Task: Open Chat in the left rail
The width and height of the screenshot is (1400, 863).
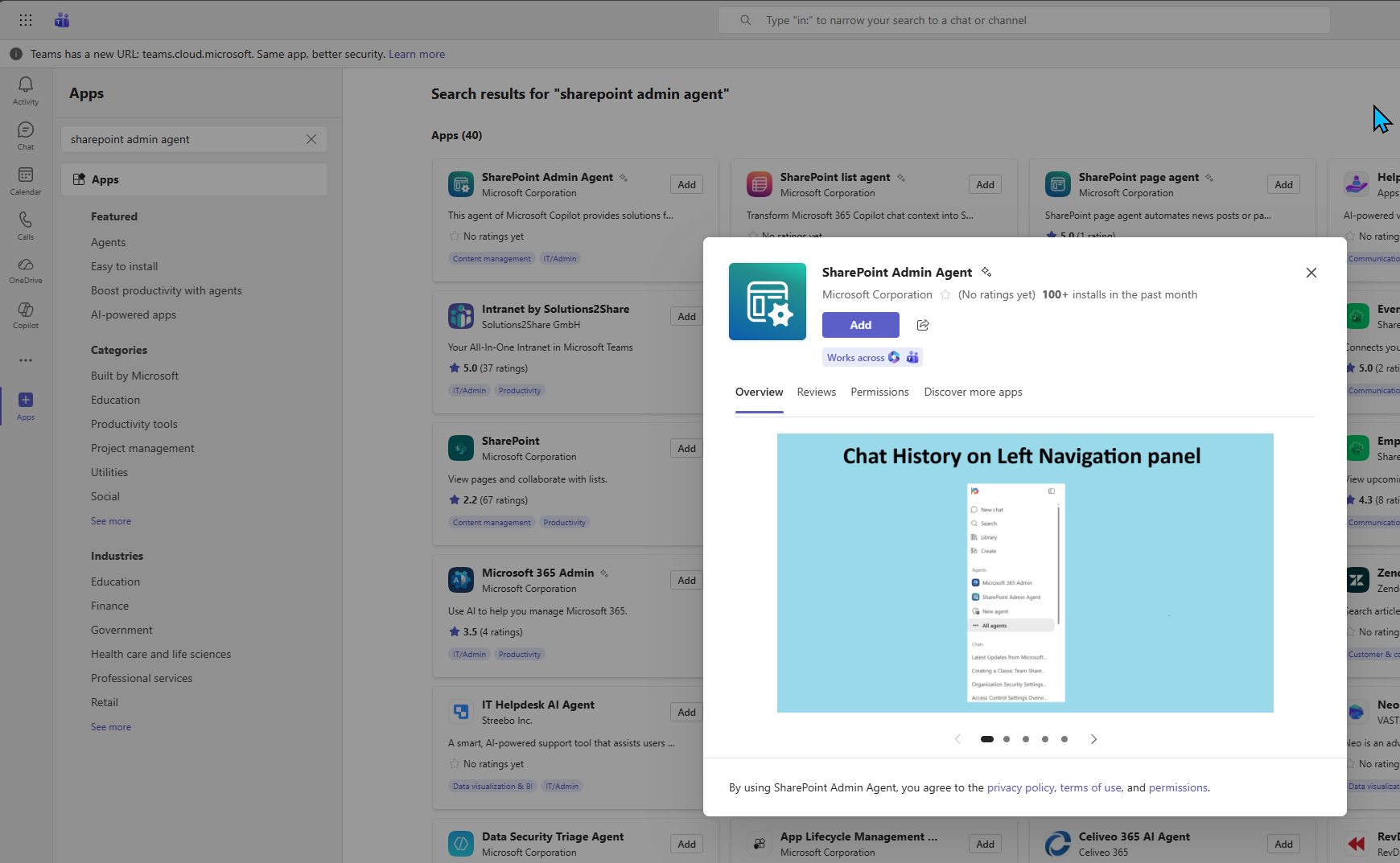Action: [26, 136]
